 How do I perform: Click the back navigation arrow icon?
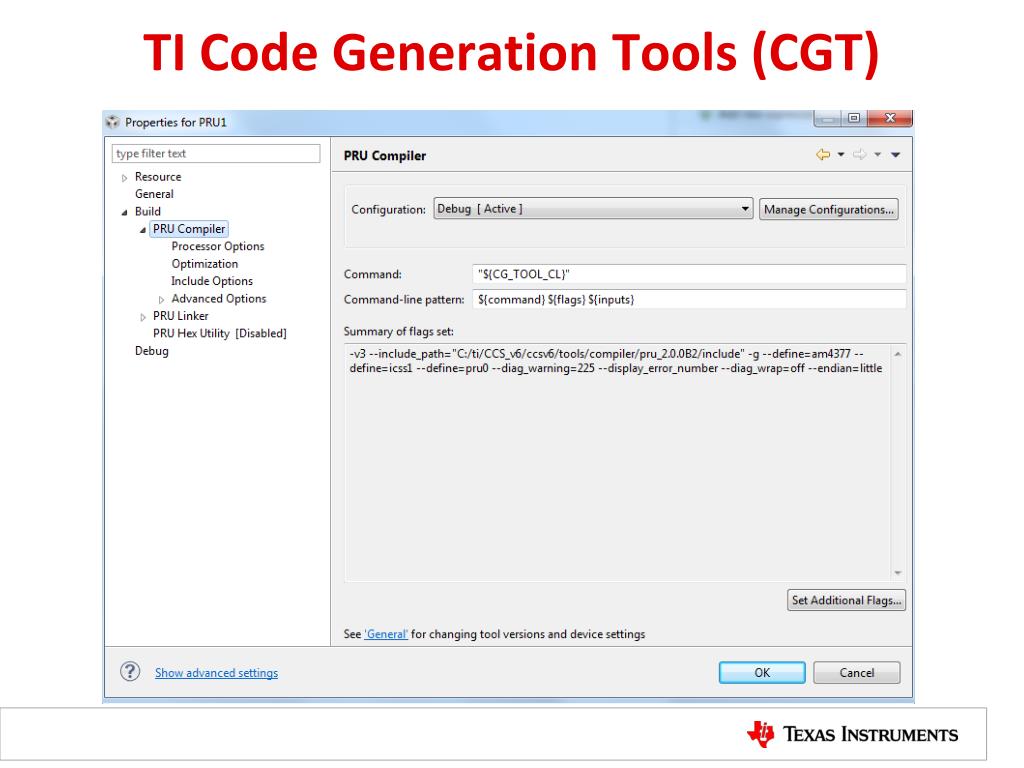click(x=823, y=155)
